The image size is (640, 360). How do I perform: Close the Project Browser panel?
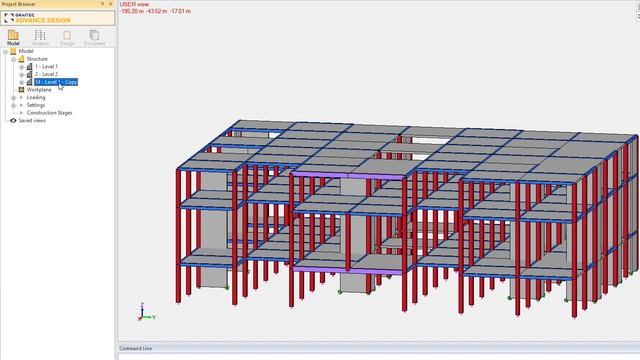click(110, 4)
